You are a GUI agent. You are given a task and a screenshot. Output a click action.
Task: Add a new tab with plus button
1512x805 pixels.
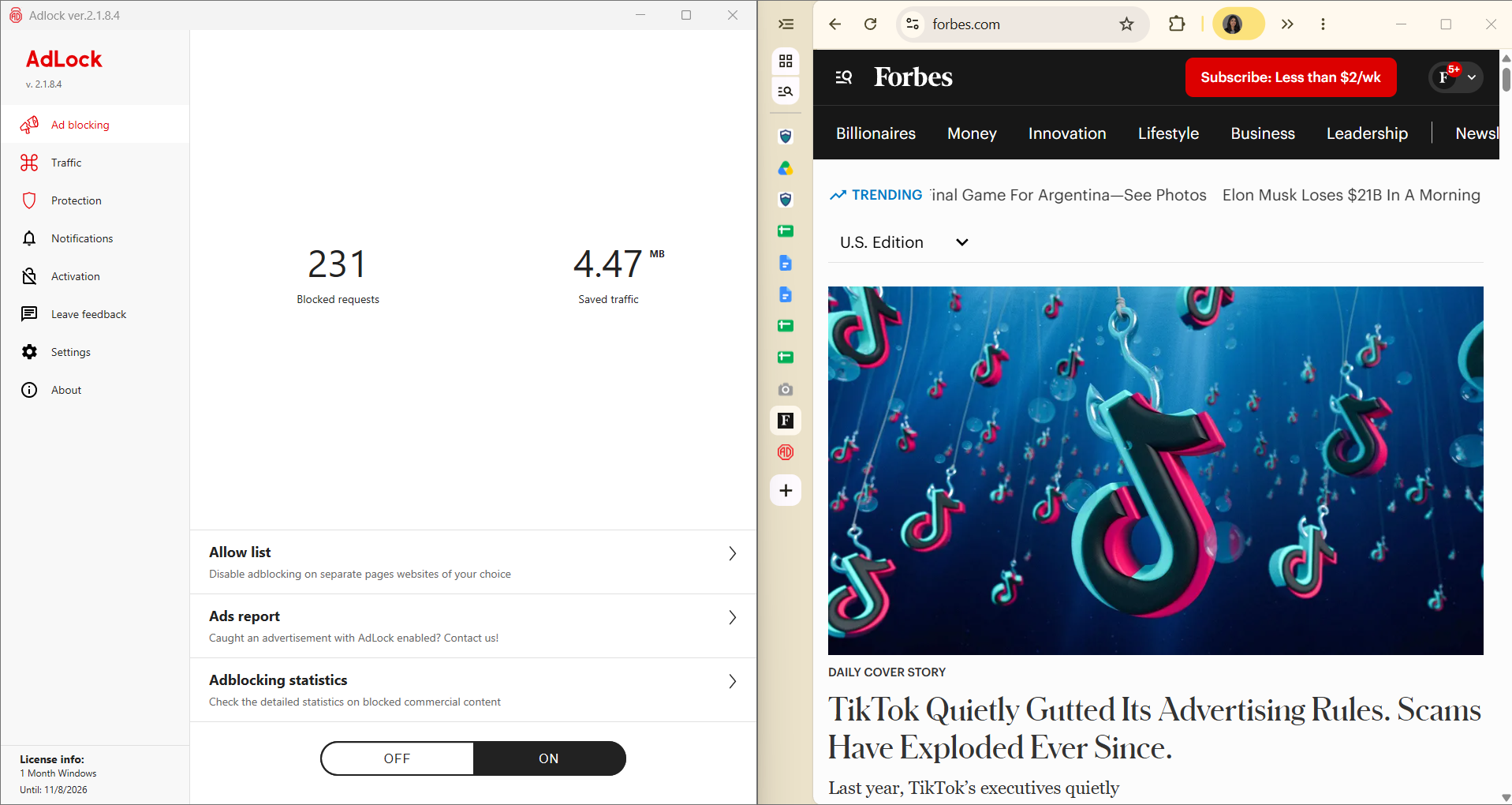click(786, 490)
